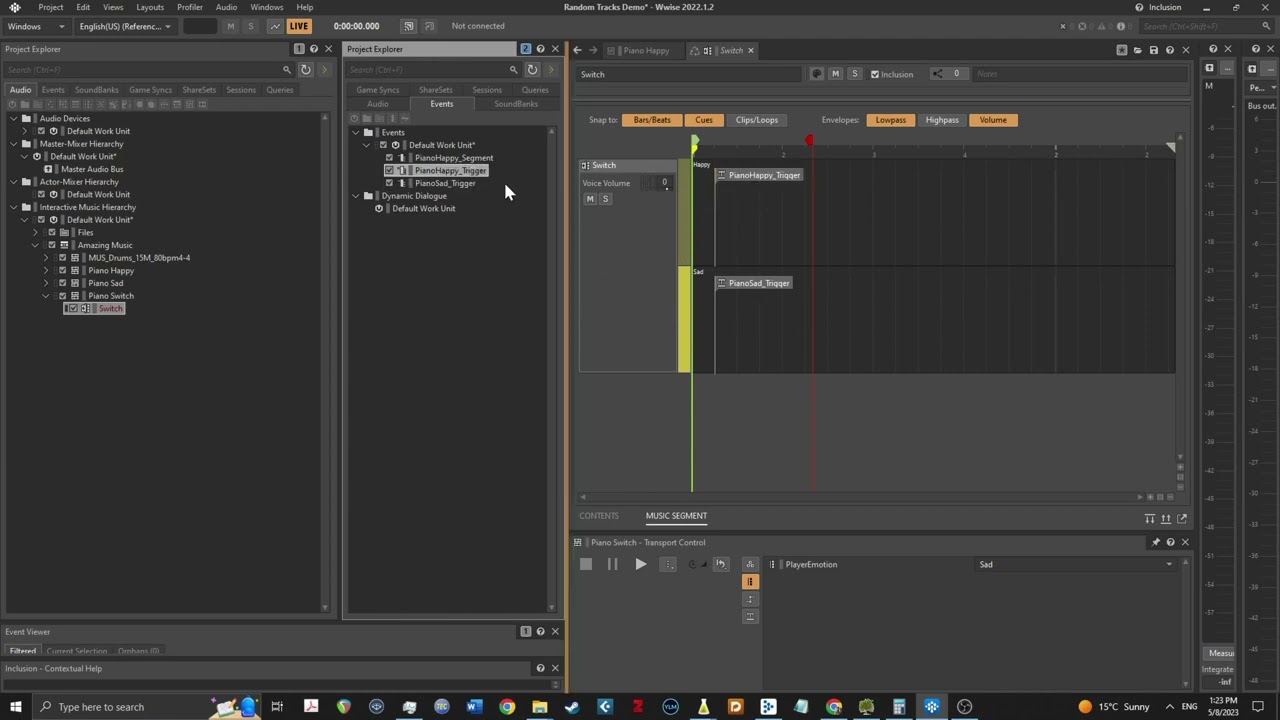Toggle checkbox for Amazing Music container

click(x=52, y=245)
